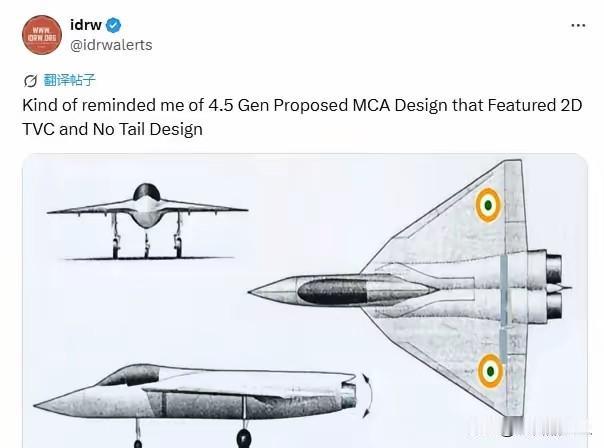Viewport: 604px width, 448px height.
Task: Open the three-dot more options menu
Action: pyautogui.click(x=578, y=25)
